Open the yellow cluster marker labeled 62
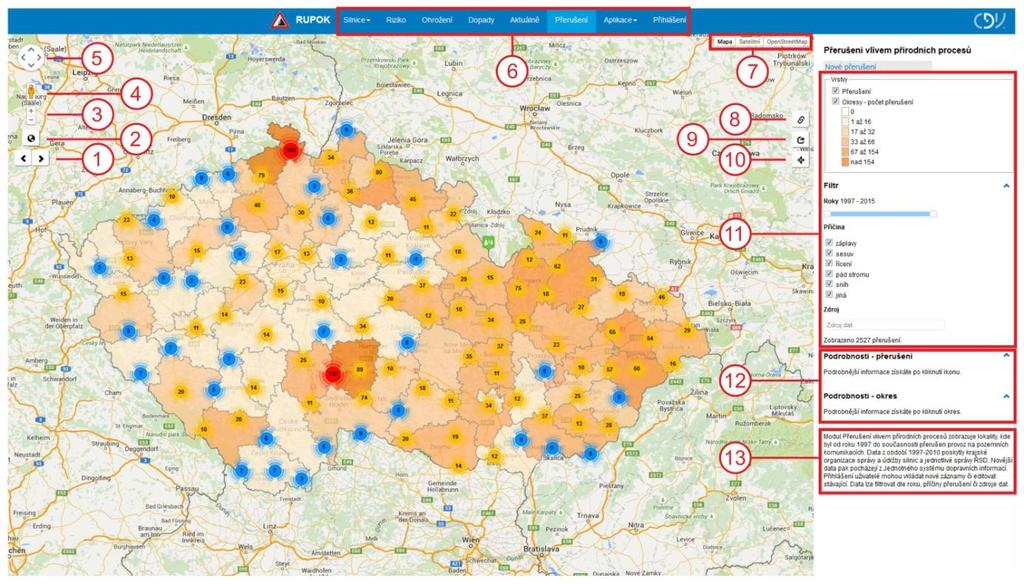Viewport: 1024px width, 584px height. pyautogui.click(x=557, y=266)
